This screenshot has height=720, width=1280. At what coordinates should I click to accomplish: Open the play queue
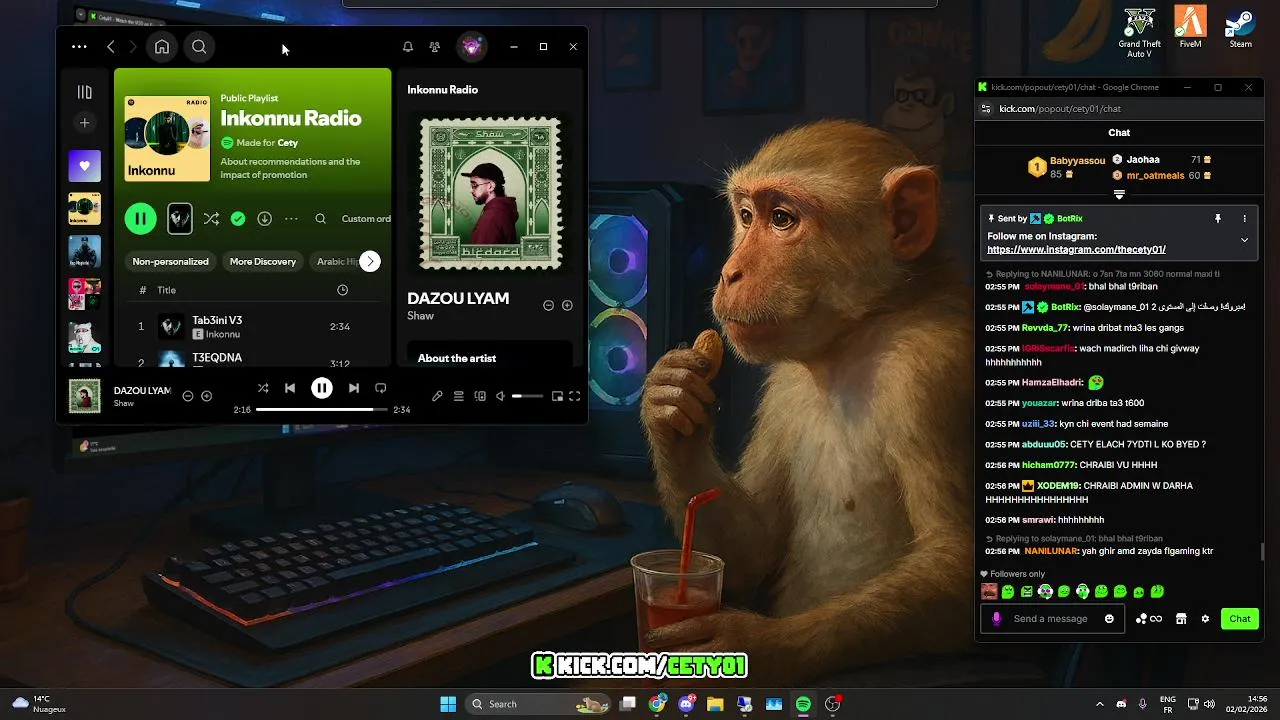pyautogui.click(x=459, y=396)
